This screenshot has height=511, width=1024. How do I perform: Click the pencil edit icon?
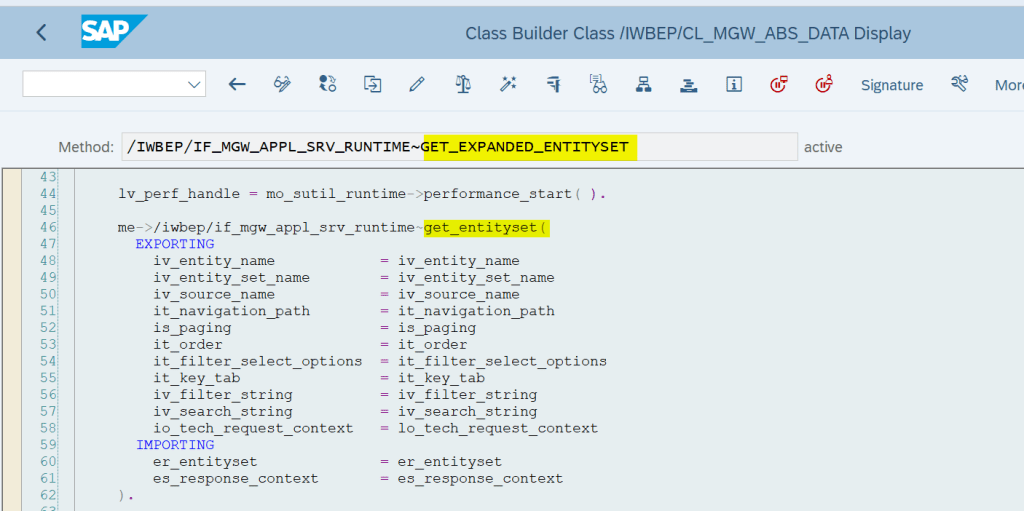pos(417,84)
